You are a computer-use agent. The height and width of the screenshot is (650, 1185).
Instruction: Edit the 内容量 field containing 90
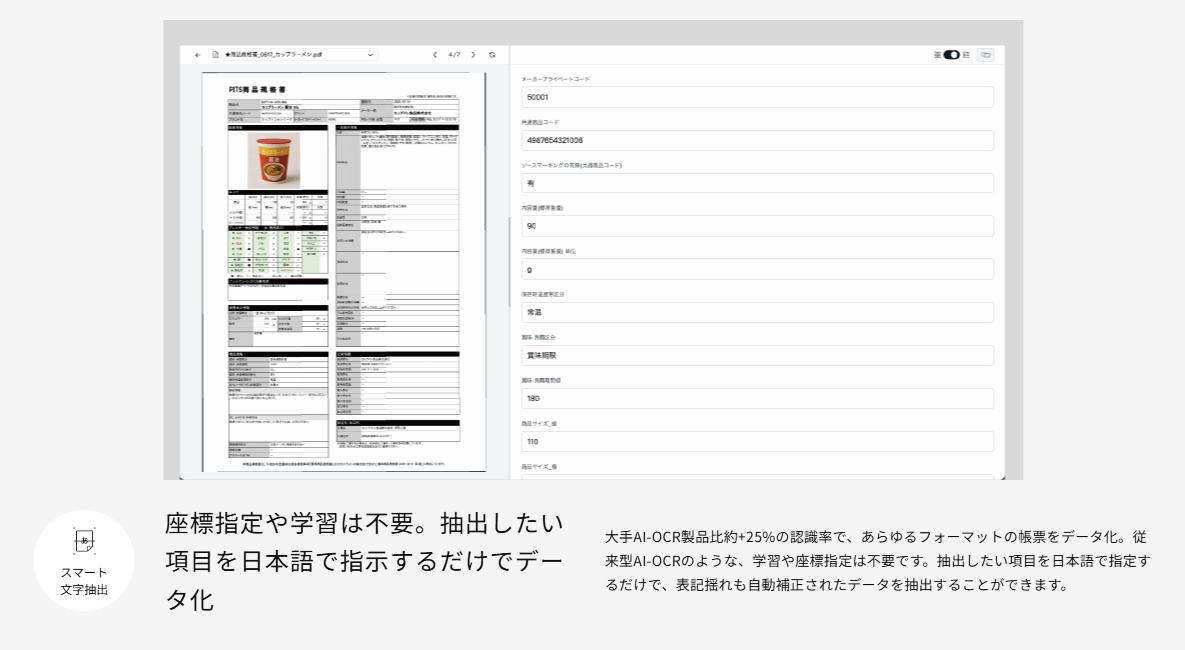click(757, 226)
